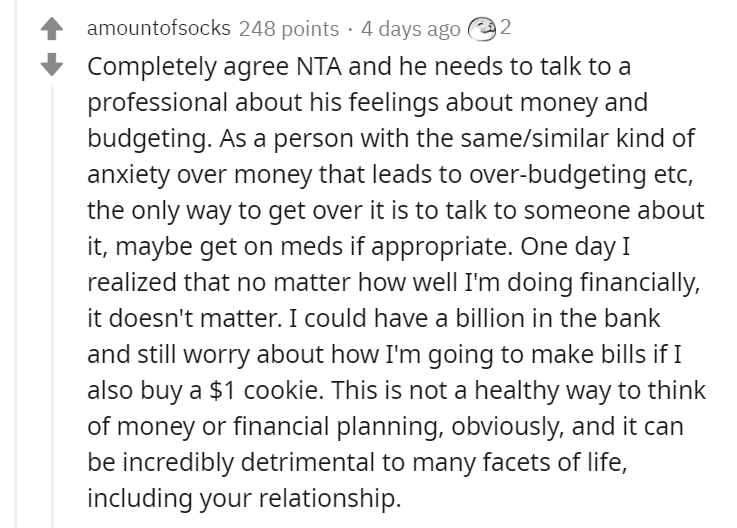The width and height of the screenshot is (737, 528).
Task: Click the award emoji icon beside timestamp
Action: 482,29
